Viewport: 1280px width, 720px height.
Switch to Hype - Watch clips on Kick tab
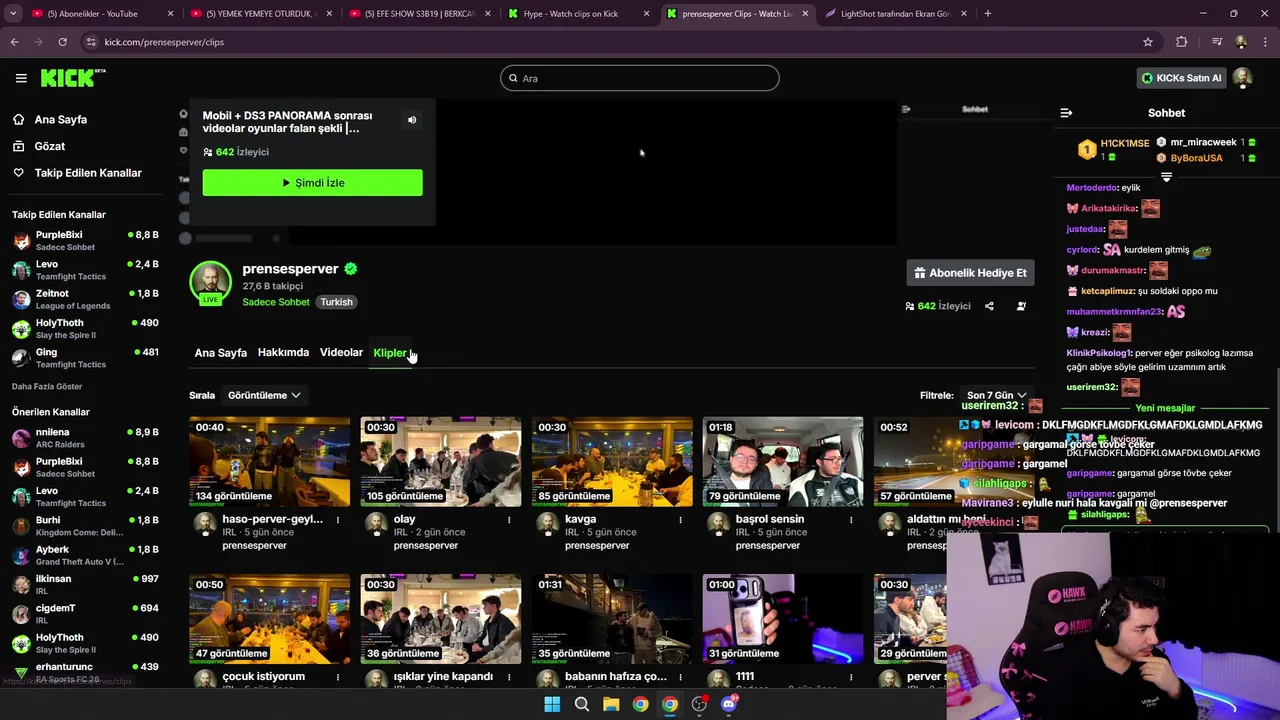coord(580,14)
